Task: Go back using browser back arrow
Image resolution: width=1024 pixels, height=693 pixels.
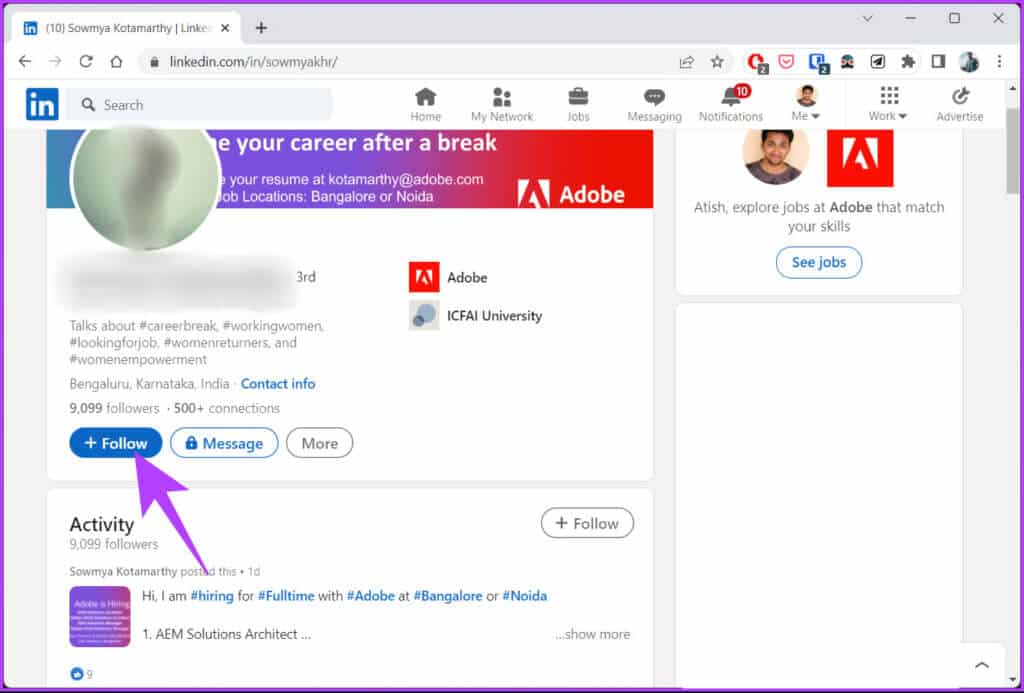Action: (x=25, y=61)
